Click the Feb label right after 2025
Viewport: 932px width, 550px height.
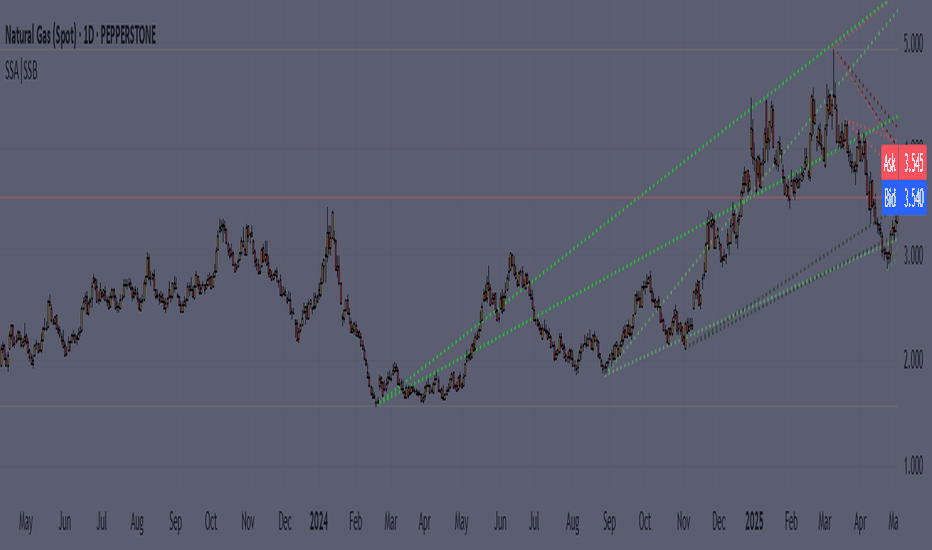791,522
